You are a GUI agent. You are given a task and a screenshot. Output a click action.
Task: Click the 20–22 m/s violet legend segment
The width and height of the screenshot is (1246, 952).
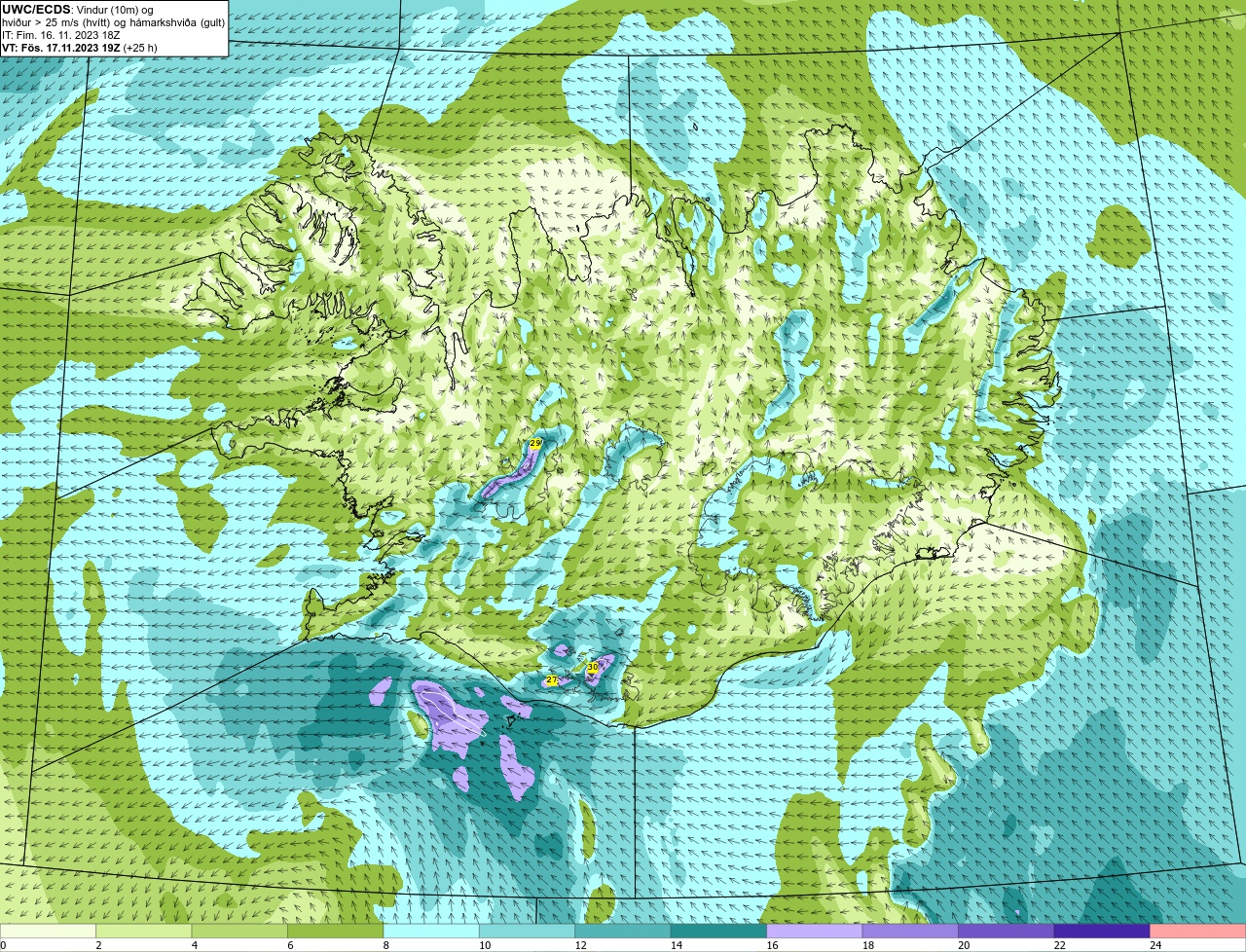coord(1007,932)
